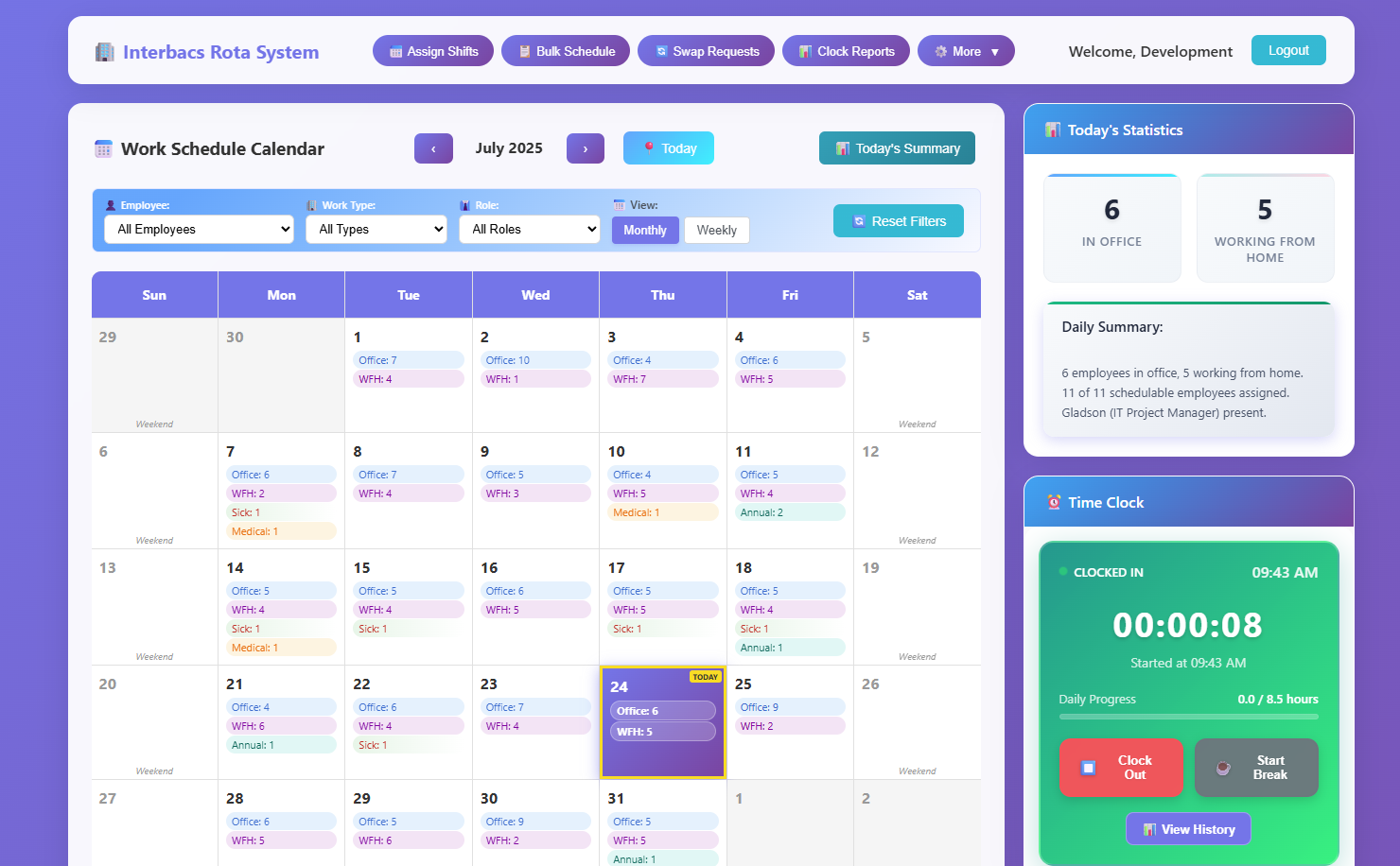This screenshot has height=866, width=1400.
Task: Click the person icon above Employee filter
Action: [x=111, y=205]
